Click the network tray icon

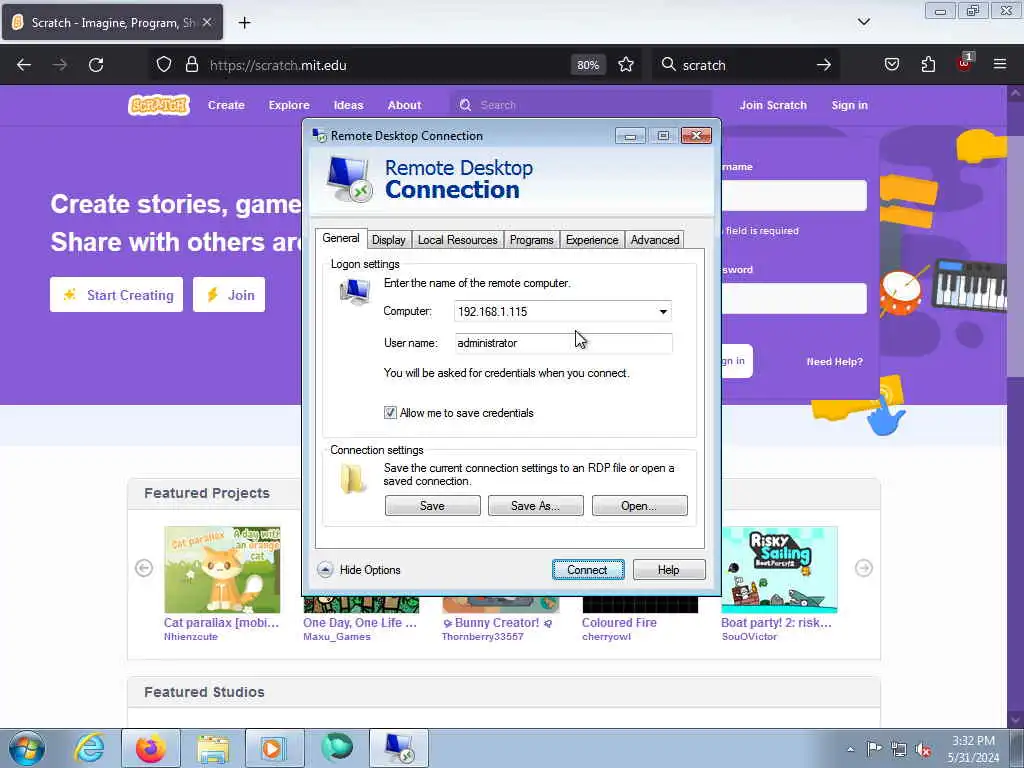tap(899, 750)
